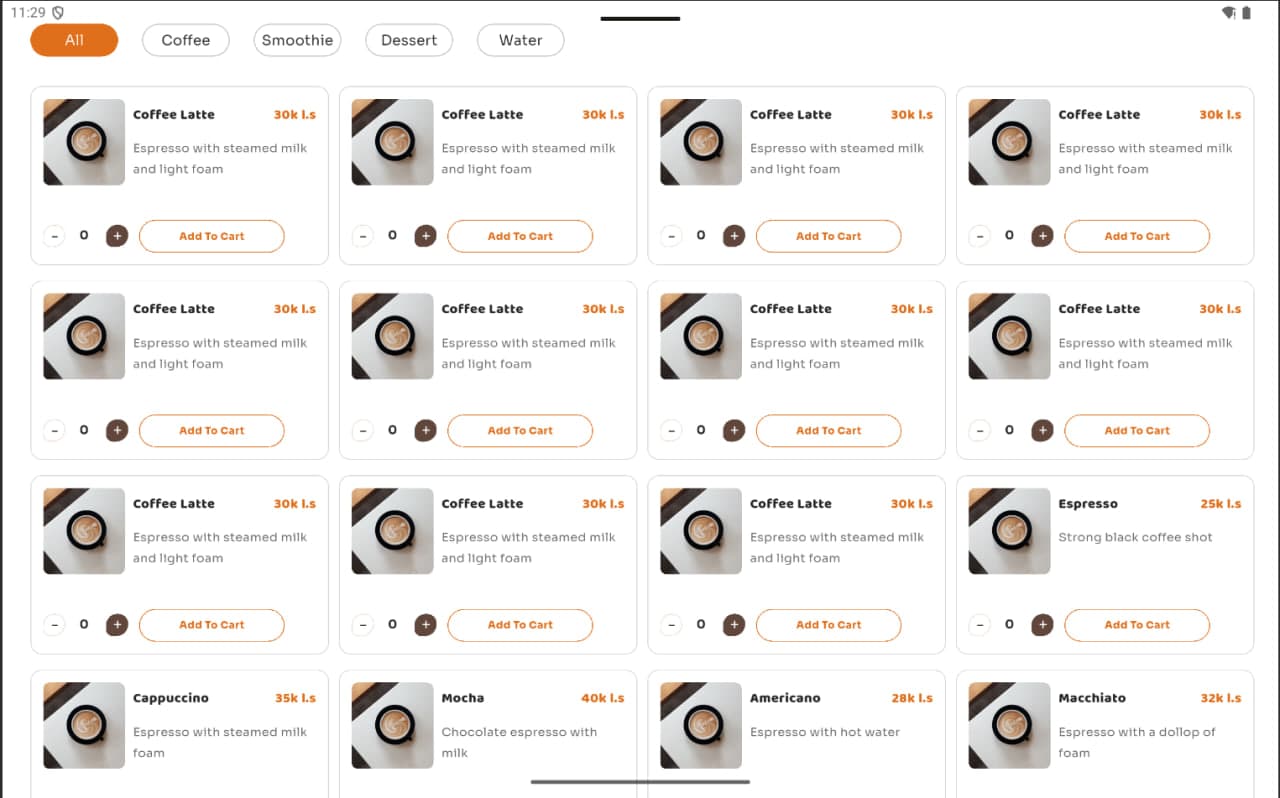This screenshot has height=798, width=1280.
Task: Add the Espresso to the cart
Action: point(1137,624)
